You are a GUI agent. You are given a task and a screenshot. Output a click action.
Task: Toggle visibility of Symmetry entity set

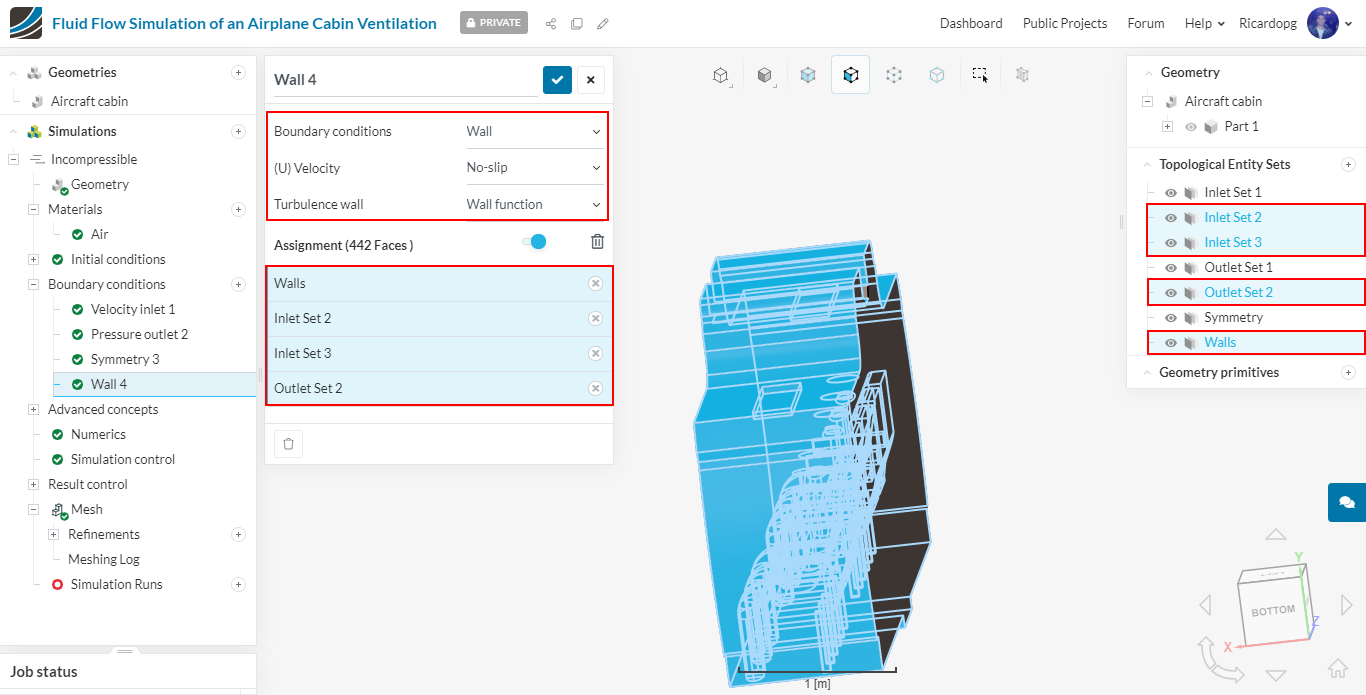(1171, 317)
